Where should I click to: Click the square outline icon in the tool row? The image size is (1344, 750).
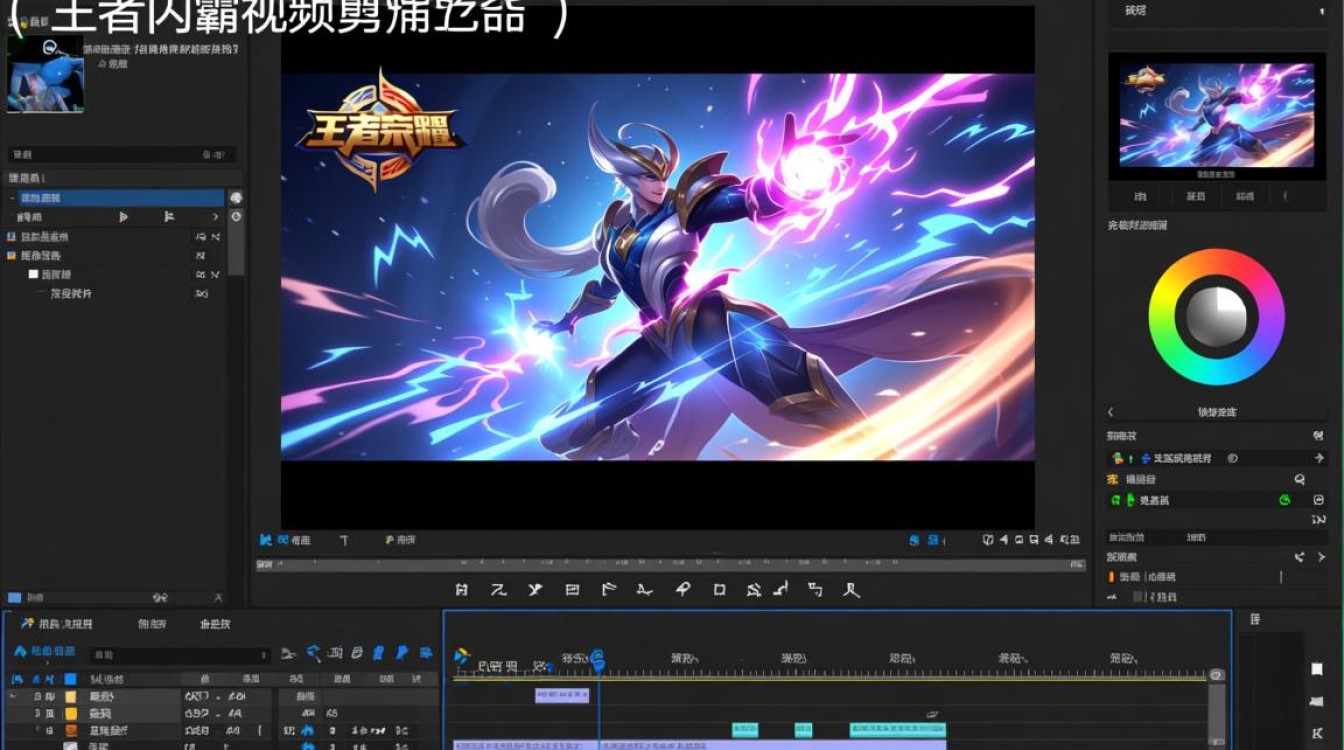point(719,590)
